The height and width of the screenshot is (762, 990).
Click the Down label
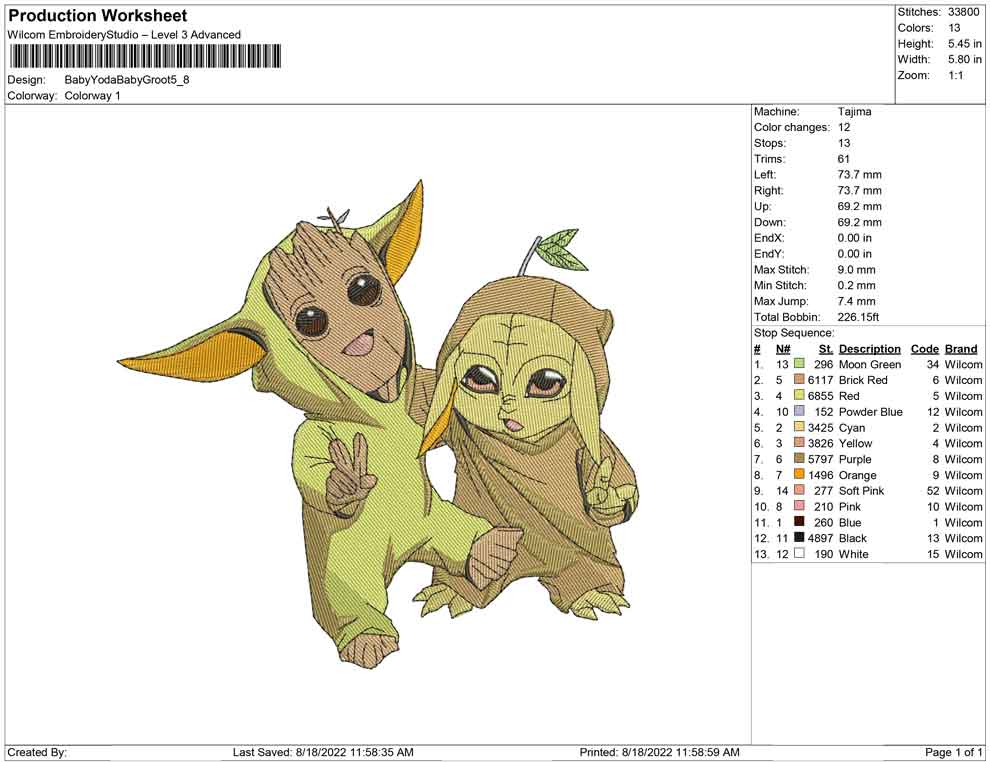coord(770,222)
